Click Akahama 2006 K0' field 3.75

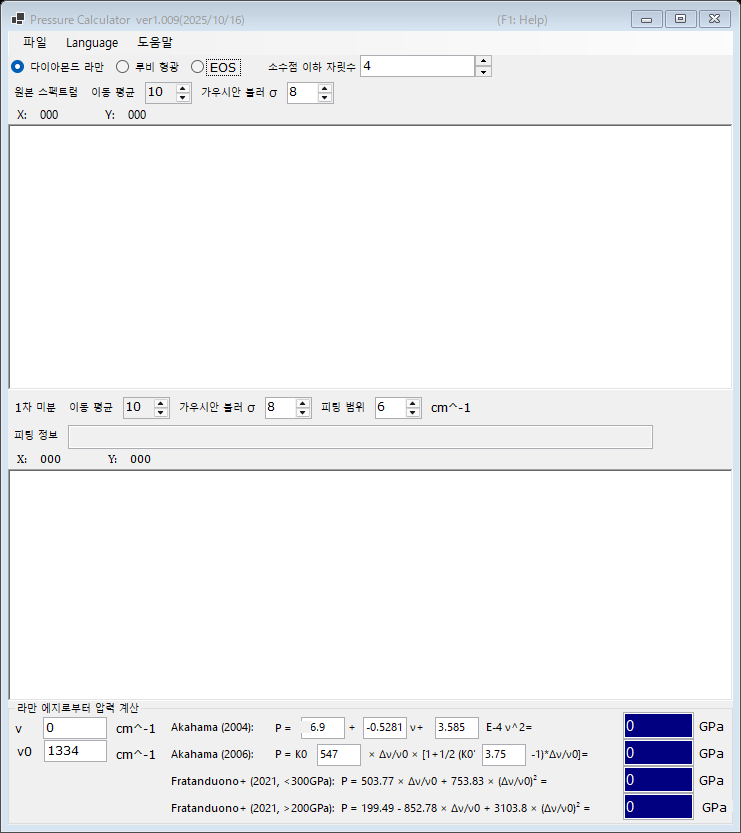click(504, 754)
